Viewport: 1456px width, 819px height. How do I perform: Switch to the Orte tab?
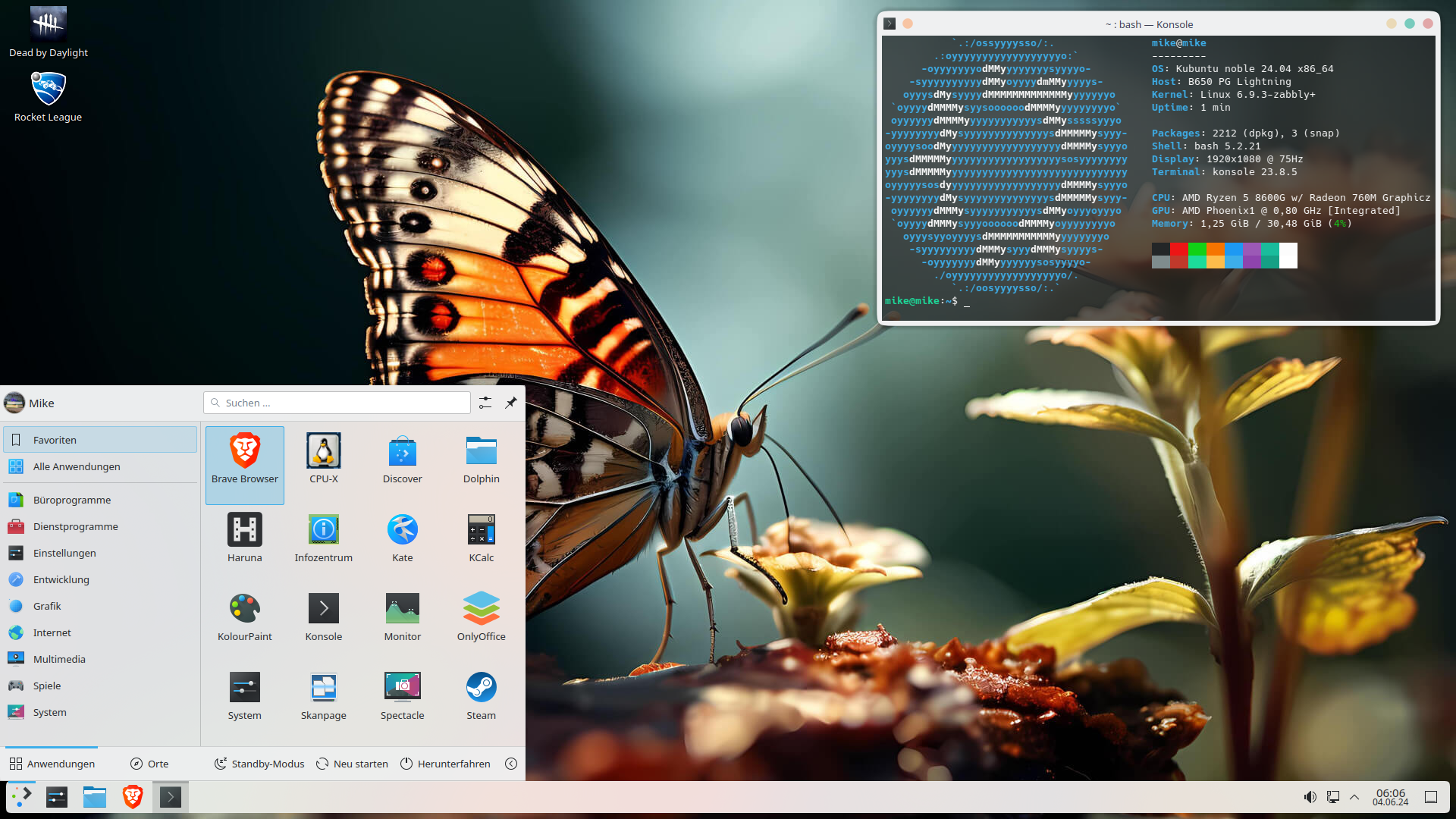pos(149,764)
